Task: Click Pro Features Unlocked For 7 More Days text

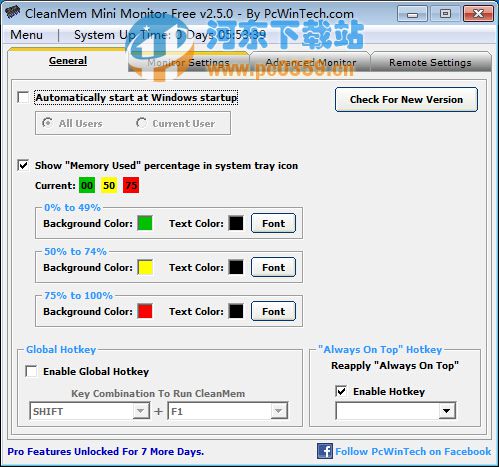Action: 106,452
